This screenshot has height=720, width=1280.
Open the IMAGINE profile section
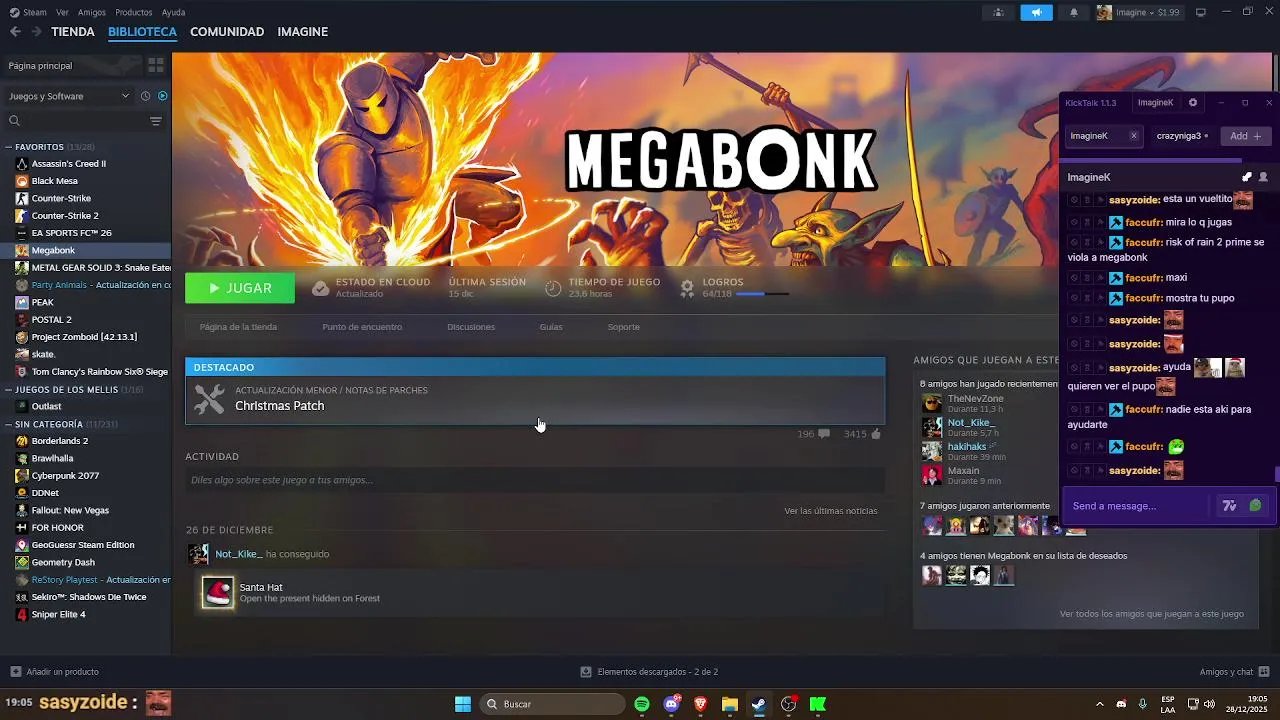303,32
